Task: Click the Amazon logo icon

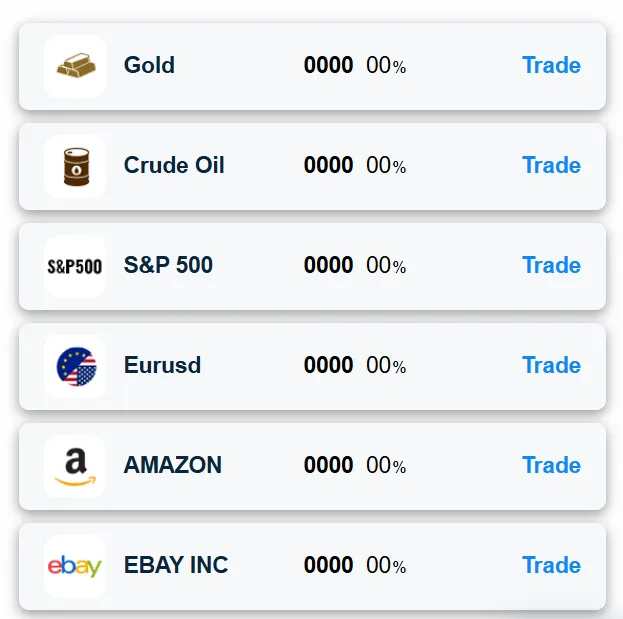Action: (x=75, y=466)
